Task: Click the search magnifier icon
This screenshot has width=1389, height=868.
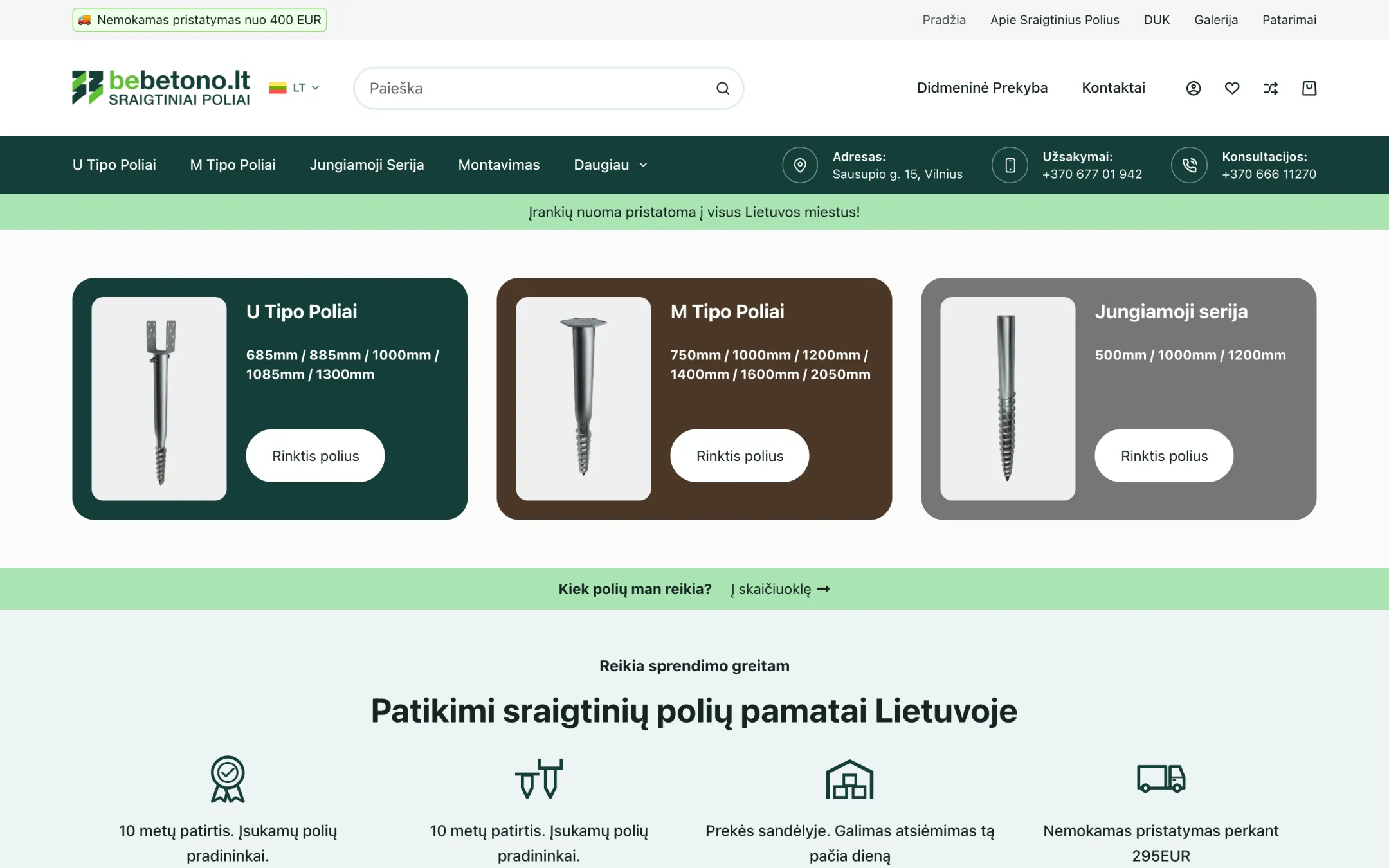Action: pyautogui.click(x=723, y=88)
